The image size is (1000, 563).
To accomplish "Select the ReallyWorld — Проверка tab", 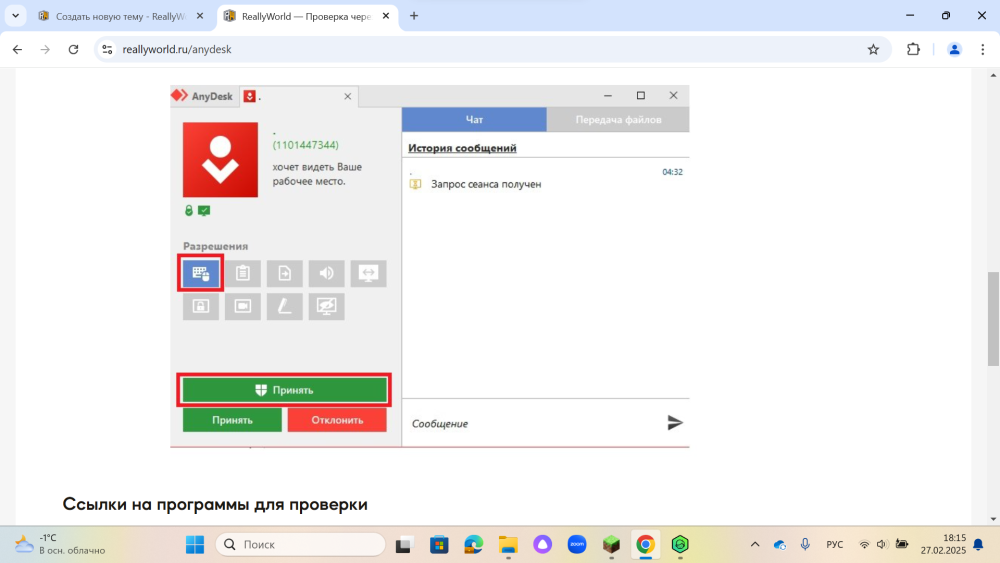I will (307, 17).
